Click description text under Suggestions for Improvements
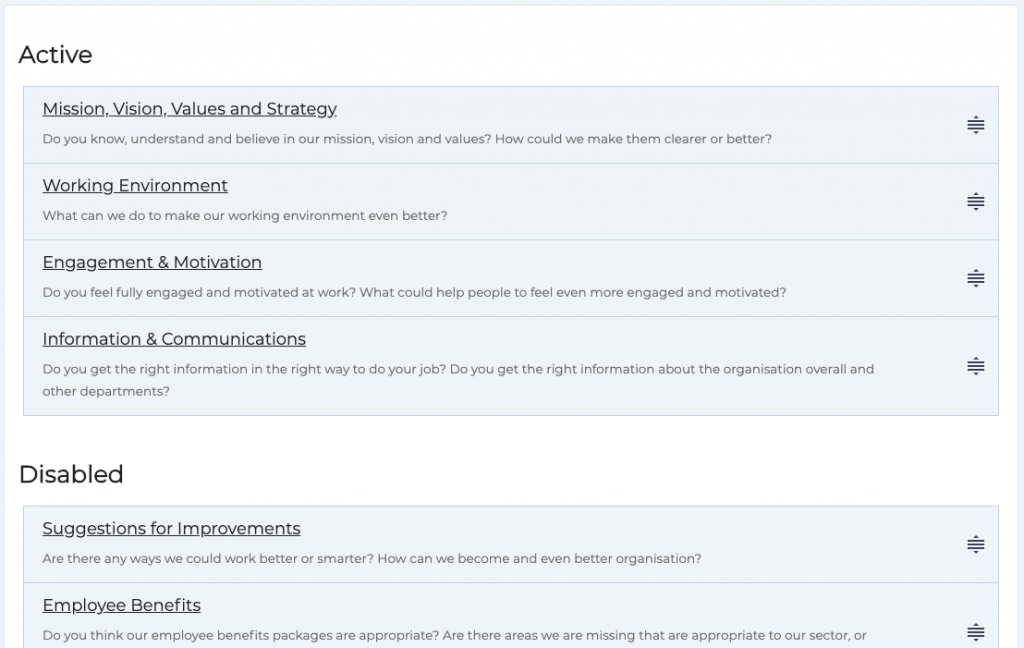Viewport: 1024px width, 648px height. point(372,559)
